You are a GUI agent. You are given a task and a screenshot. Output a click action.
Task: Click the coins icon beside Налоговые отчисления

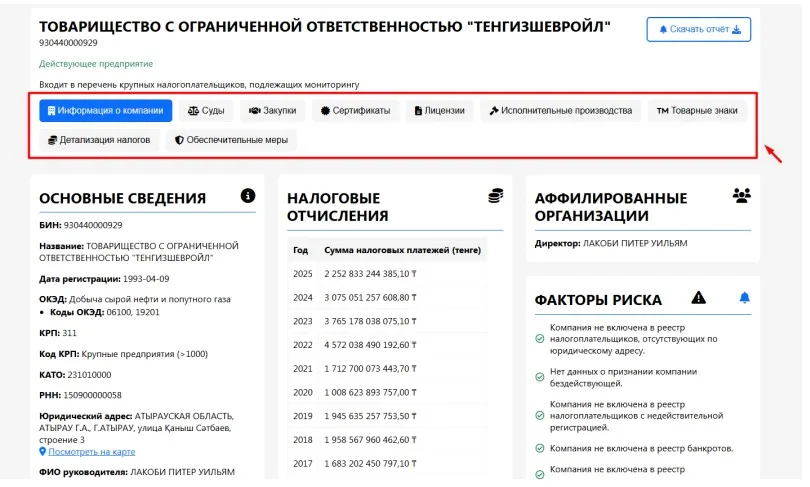495,196
